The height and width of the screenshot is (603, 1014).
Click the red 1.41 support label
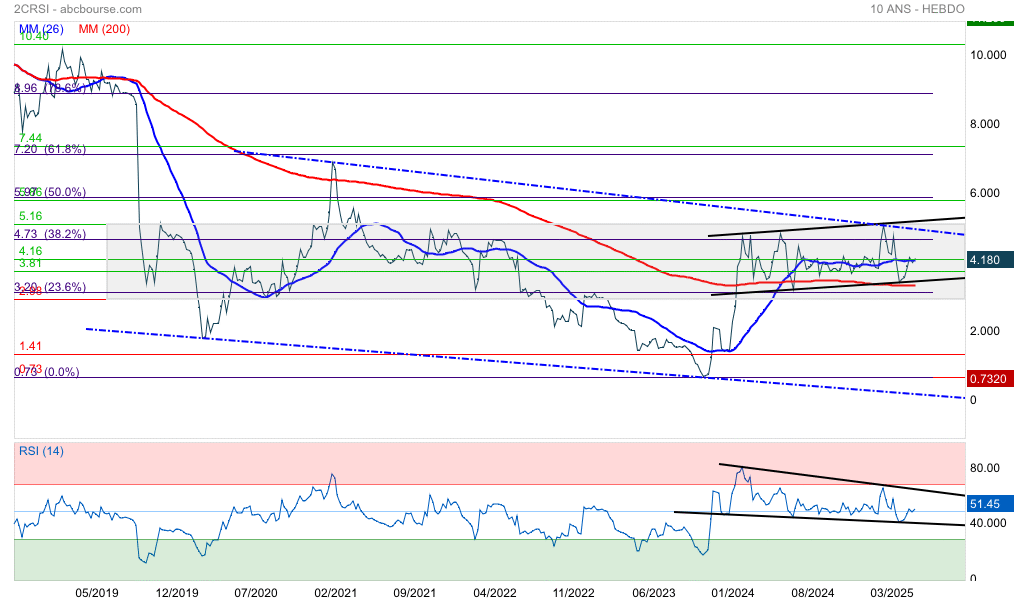click(30, 346)
